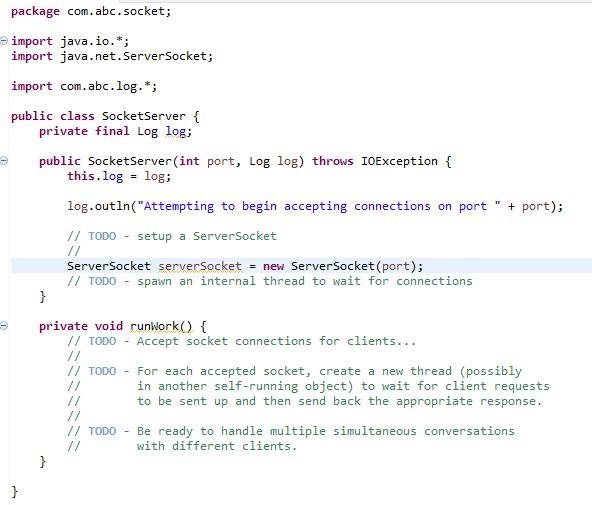This screenshot has height=505, width=592.
Task: Click the new ServerSocket(port) expression
Action: pyautogui.click(x=342, y=266)
